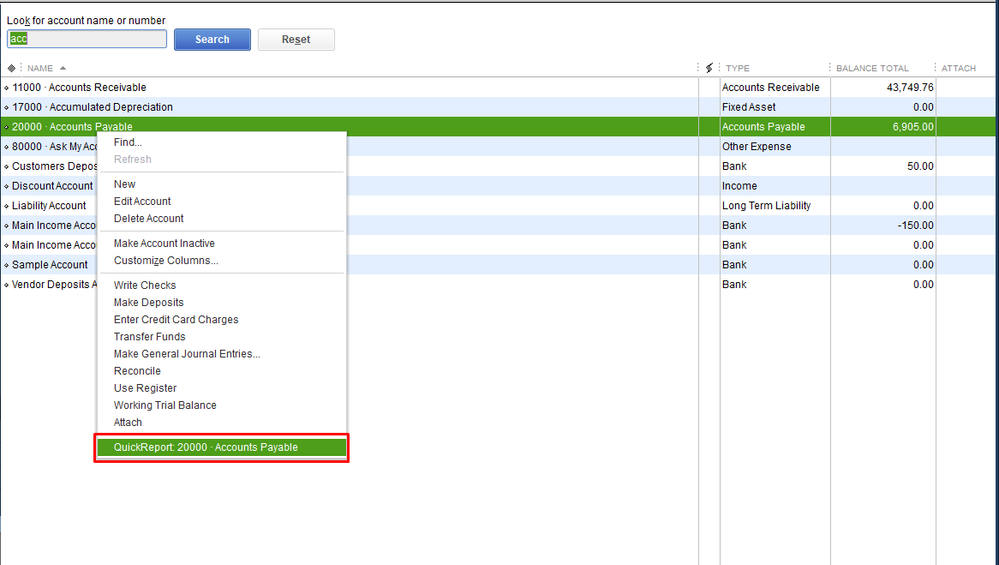Viewport: 999px width, 565px height.
Task: Click the Reset button
Action: click(x=296, y=39)
